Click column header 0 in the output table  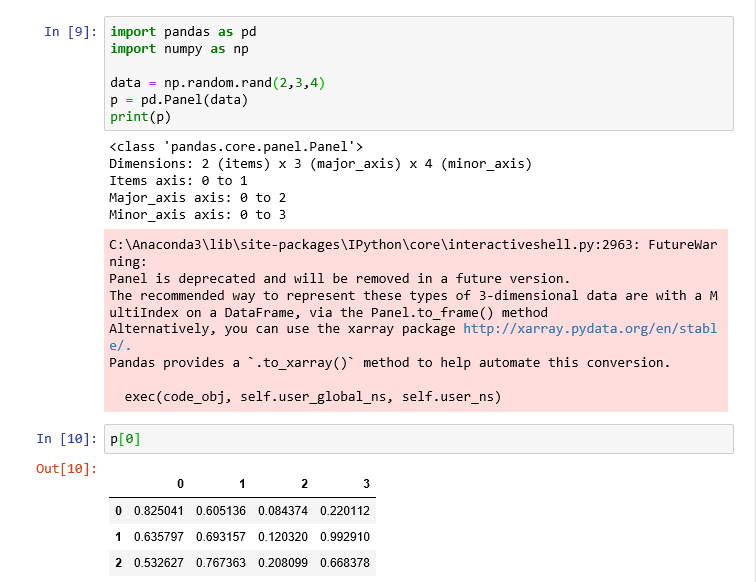180,484
